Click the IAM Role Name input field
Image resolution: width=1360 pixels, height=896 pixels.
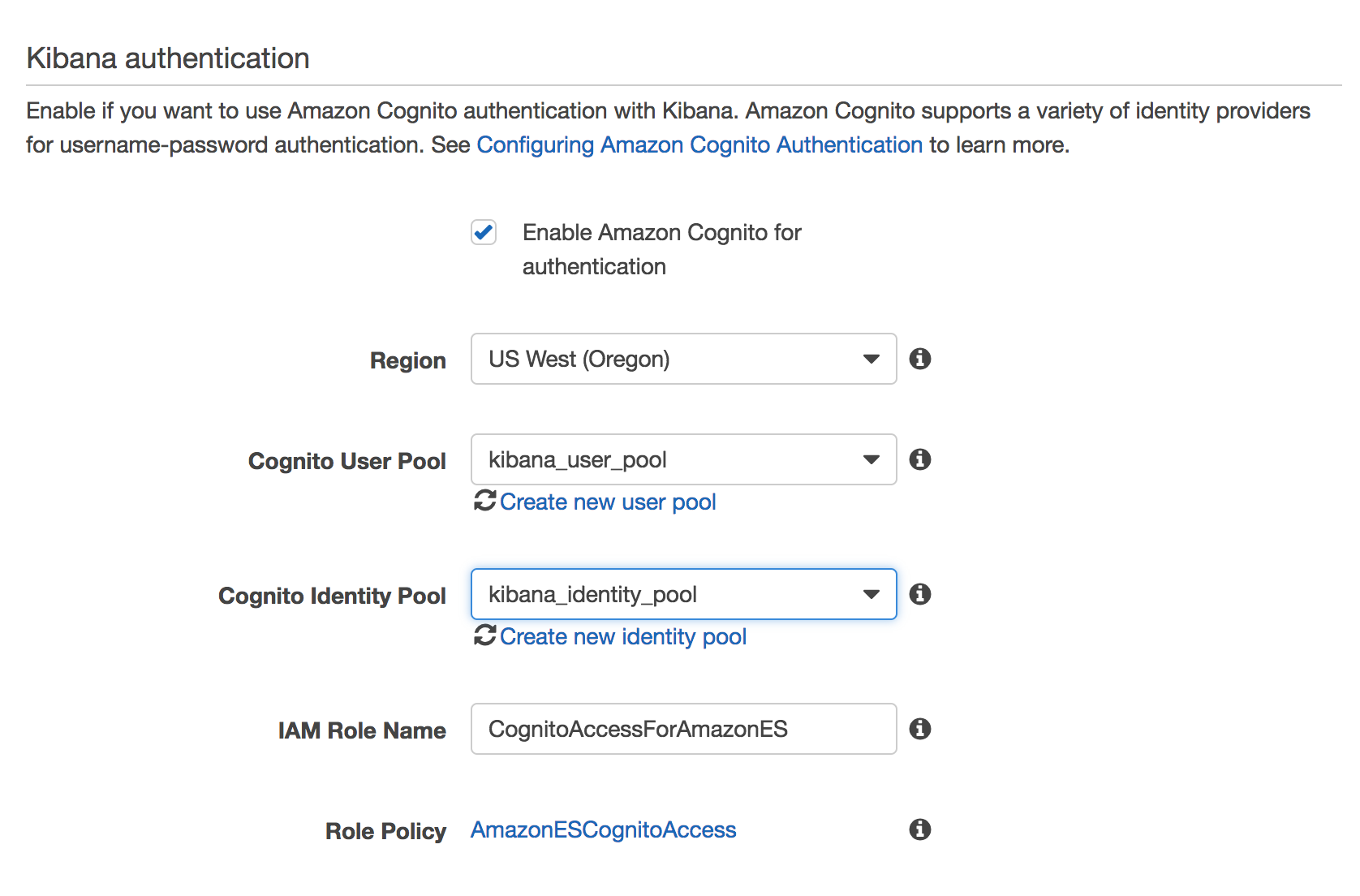point(683,729)
